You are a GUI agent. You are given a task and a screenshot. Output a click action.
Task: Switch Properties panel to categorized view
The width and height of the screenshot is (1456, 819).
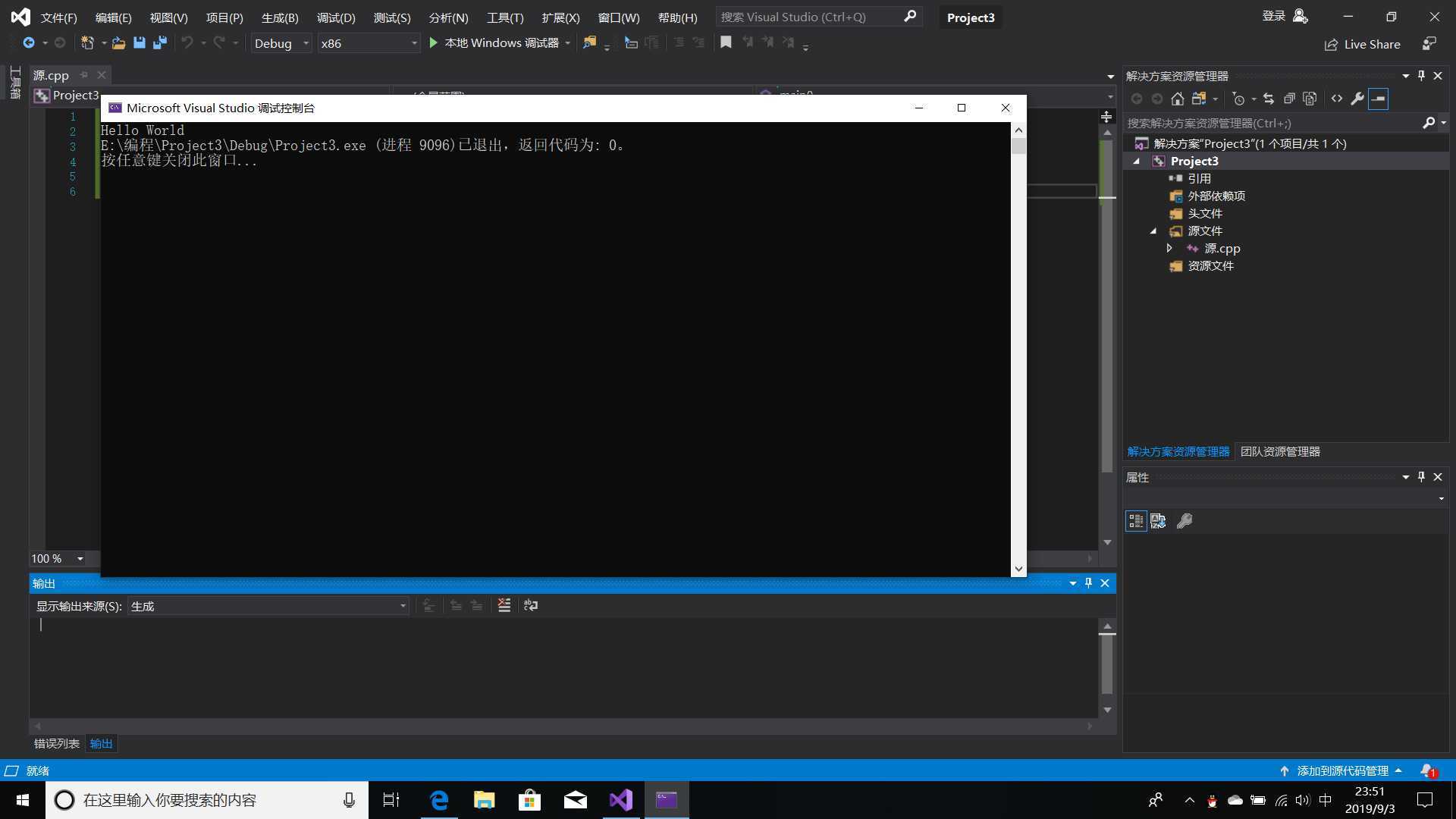pos(1136,521)
